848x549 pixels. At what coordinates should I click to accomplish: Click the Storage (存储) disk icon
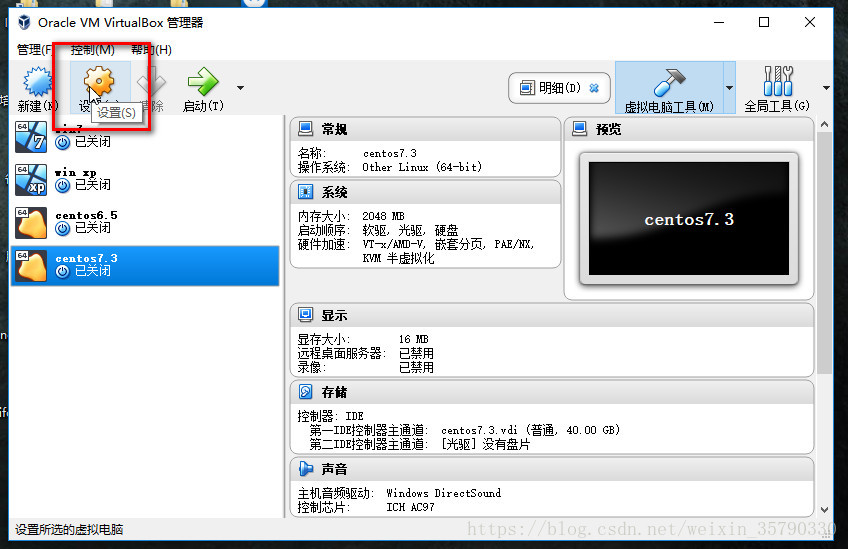coord(306,392)
